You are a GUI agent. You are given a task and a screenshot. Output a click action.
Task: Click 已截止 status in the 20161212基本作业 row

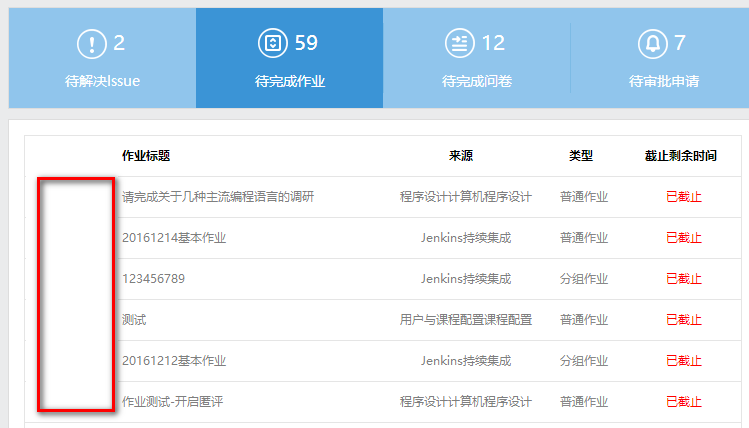point(684,361)
